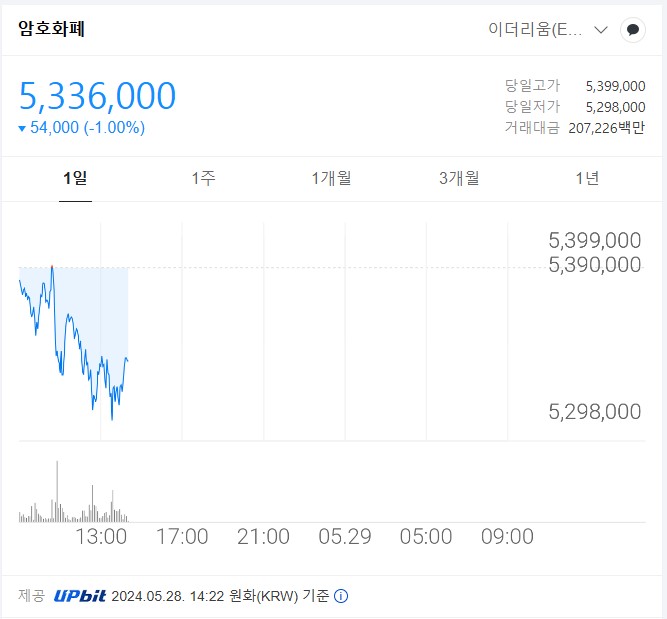Click the 13:00 time axis label
The width and height of the screenshot is (667, 619).
[101, 537]
